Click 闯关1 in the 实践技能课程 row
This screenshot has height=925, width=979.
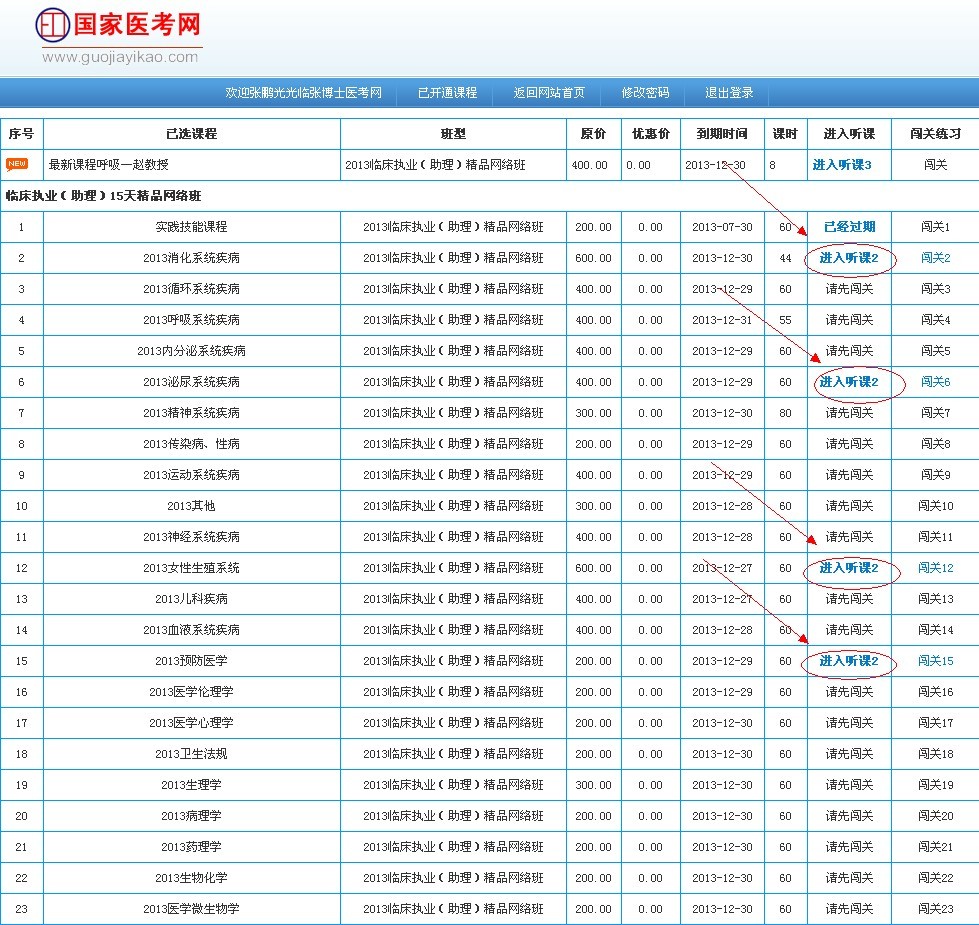pos(935,227)
